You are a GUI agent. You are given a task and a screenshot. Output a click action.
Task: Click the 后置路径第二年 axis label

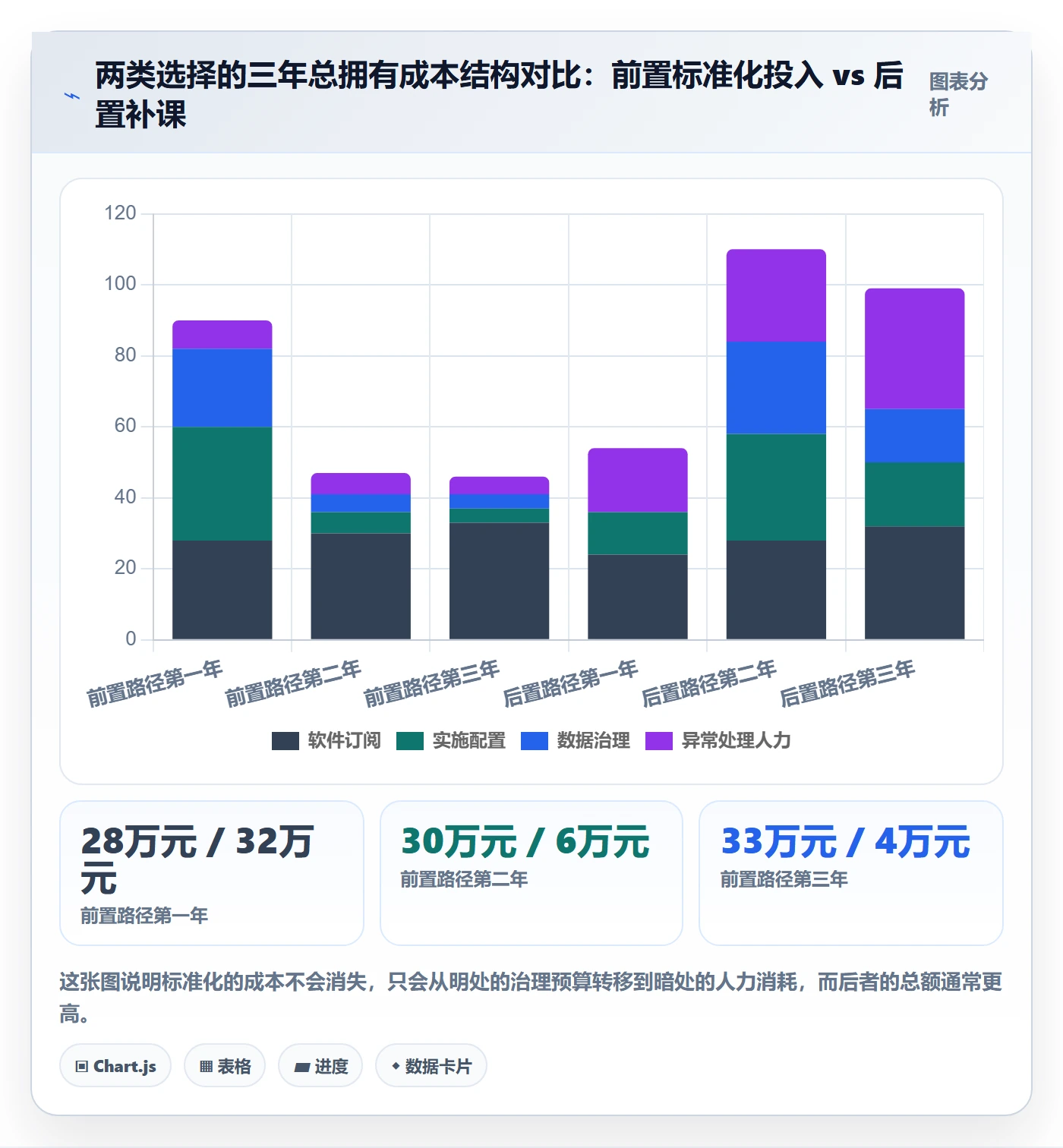[x=708, y=683]
